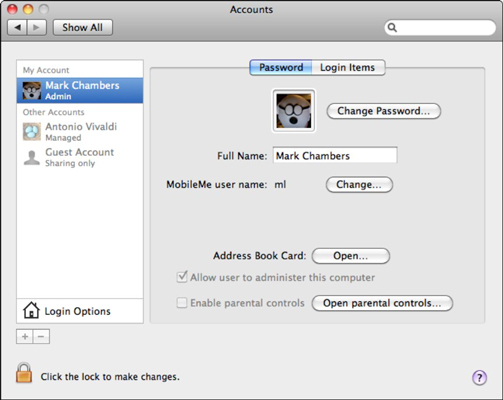This screenshot has height=400, width=503.
Task: Click the user picture next to Change Password
Action: [294, 111]
